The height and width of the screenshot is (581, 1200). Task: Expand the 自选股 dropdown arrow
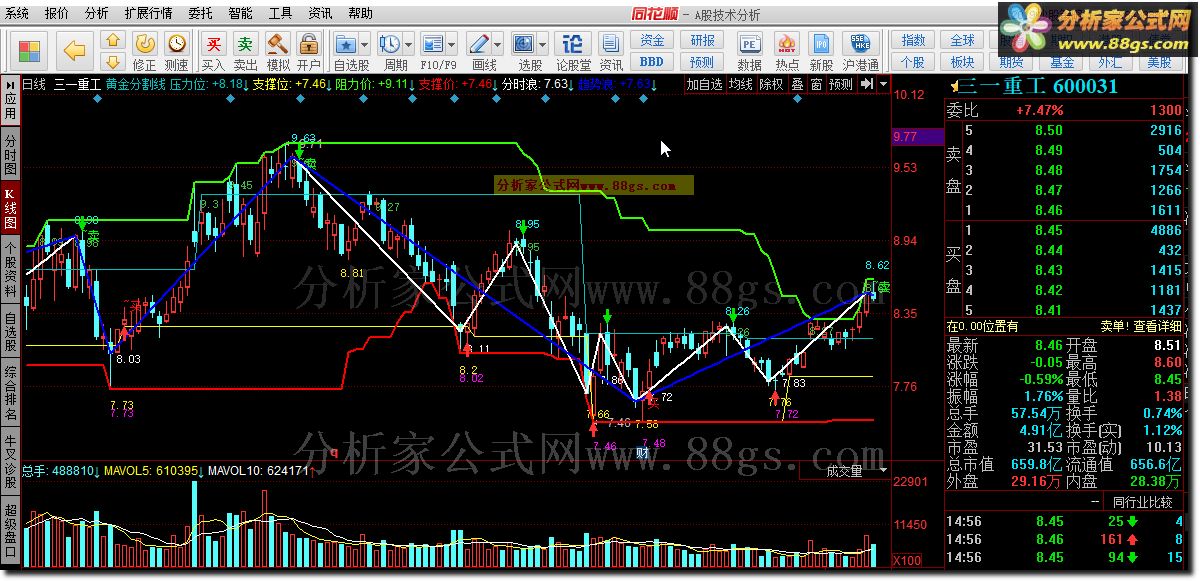click(365, 44)
